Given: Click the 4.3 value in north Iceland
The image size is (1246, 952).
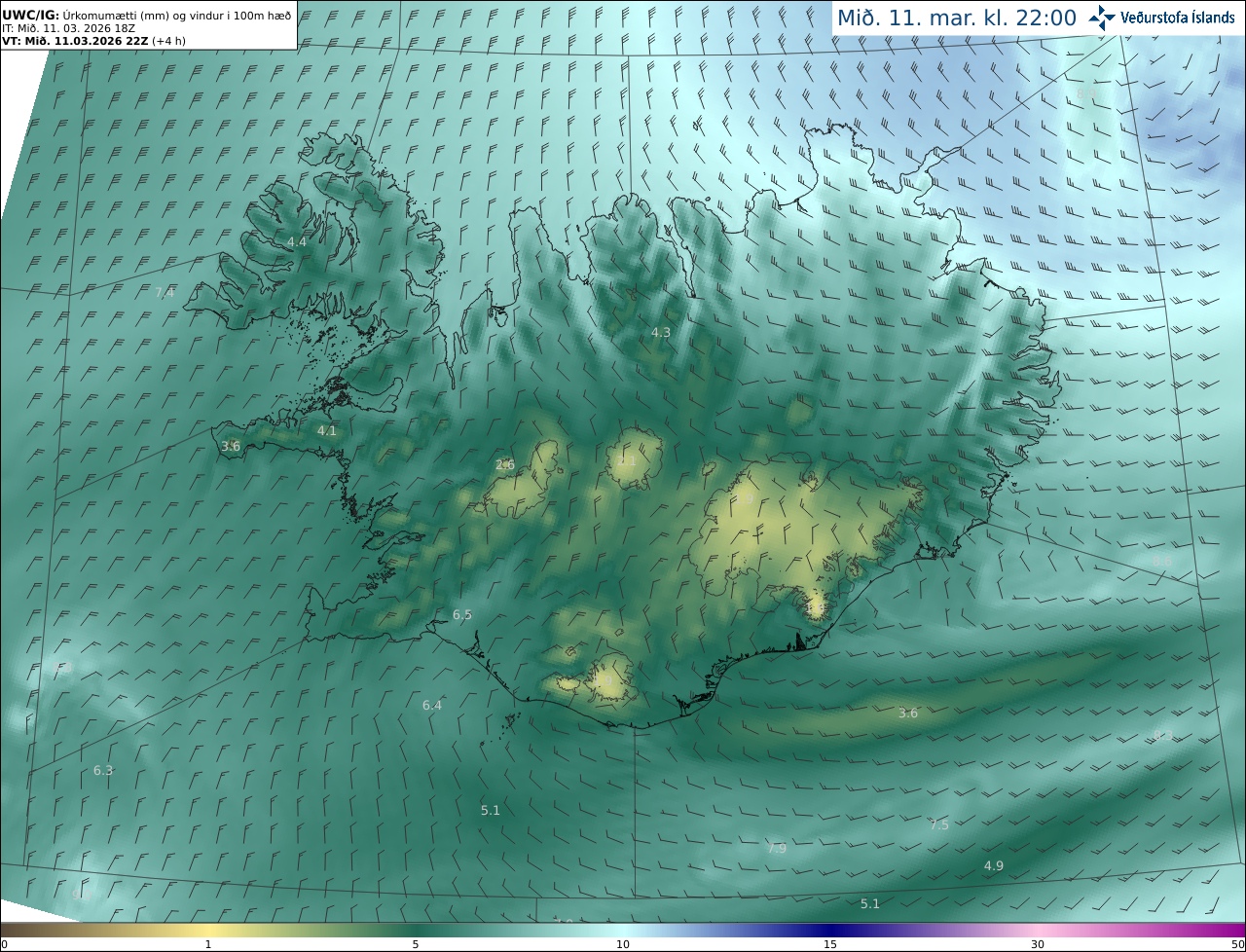Looking at the screenshot, I should [661, 333].
